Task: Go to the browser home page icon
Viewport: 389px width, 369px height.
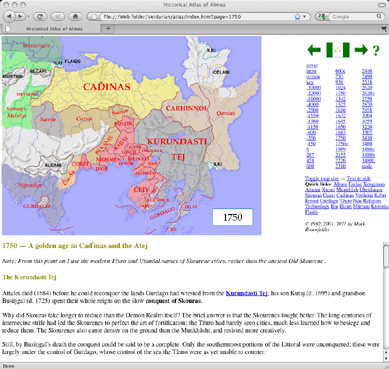Action: click(75, 16)
